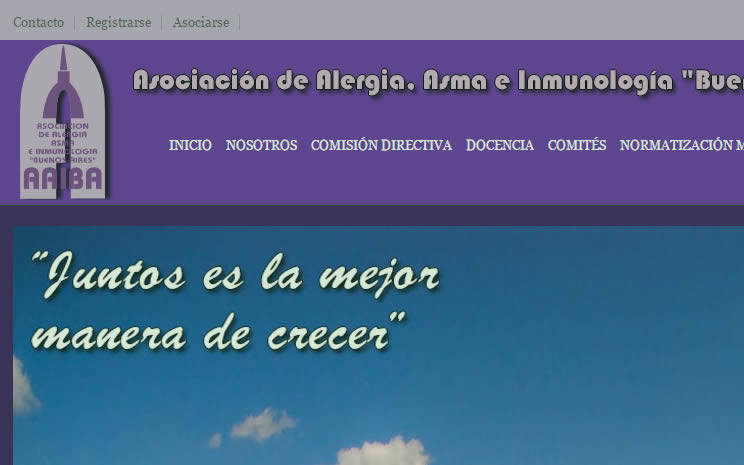Select the COMITÉS menu item
Viewport: 744px width, 465px height.
(577, 145)
